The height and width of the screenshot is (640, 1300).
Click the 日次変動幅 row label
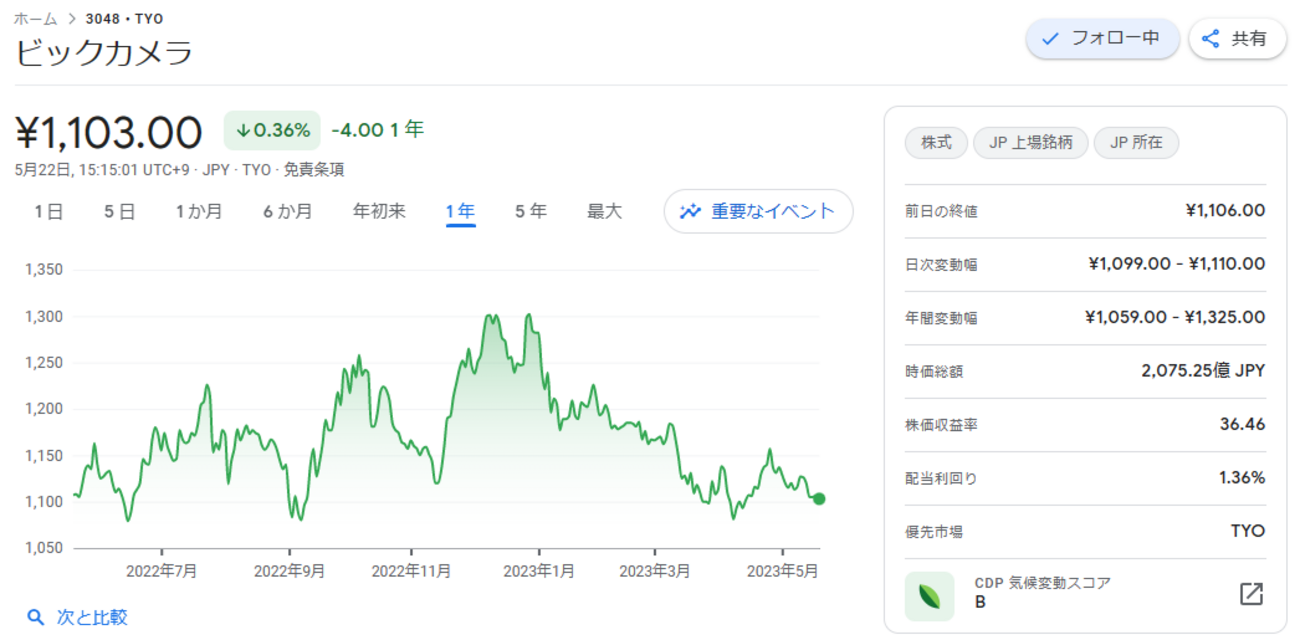click(x=941, y=264)
